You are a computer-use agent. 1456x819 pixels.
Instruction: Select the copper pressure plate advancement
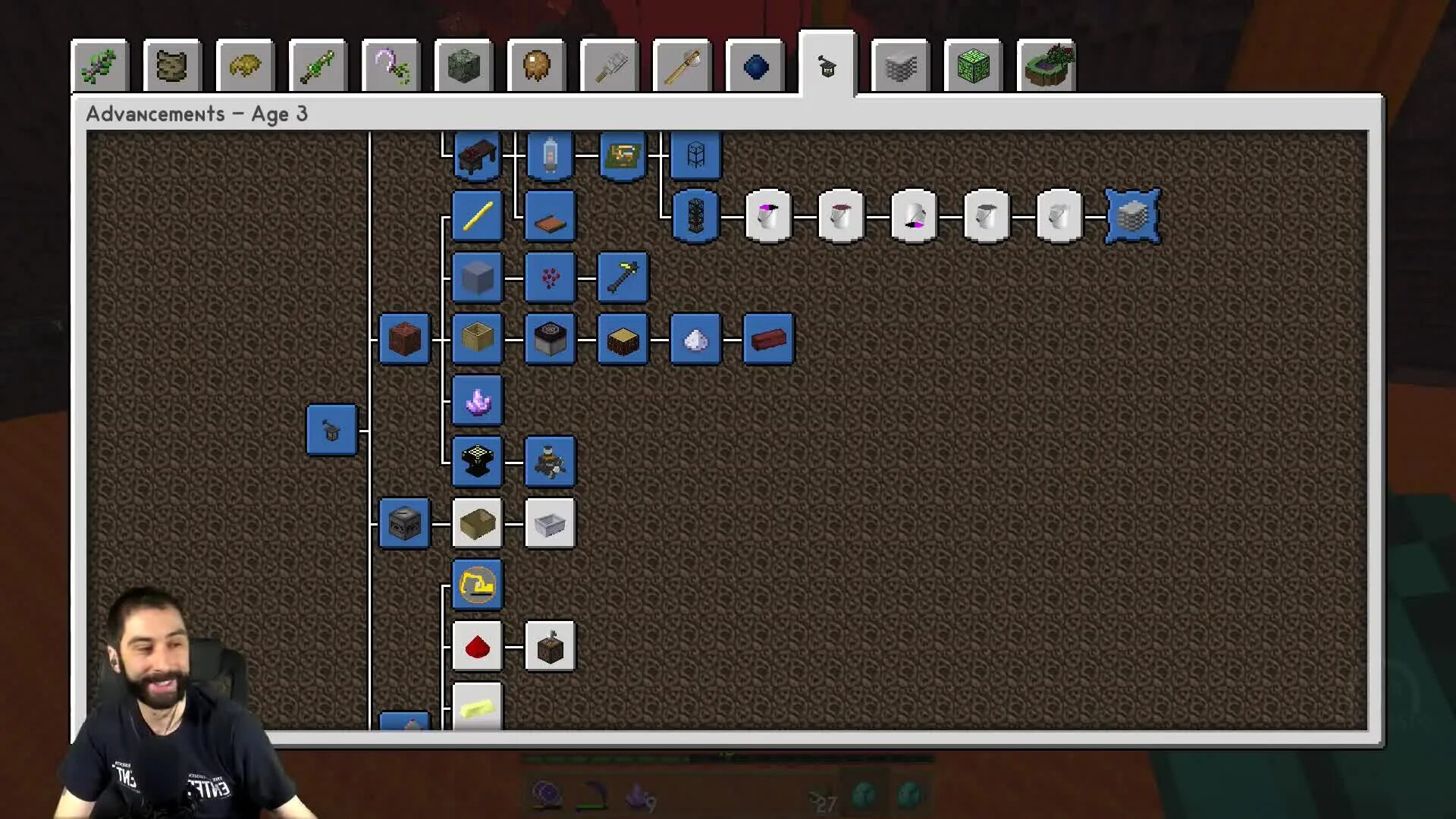(x=550, y=217)
